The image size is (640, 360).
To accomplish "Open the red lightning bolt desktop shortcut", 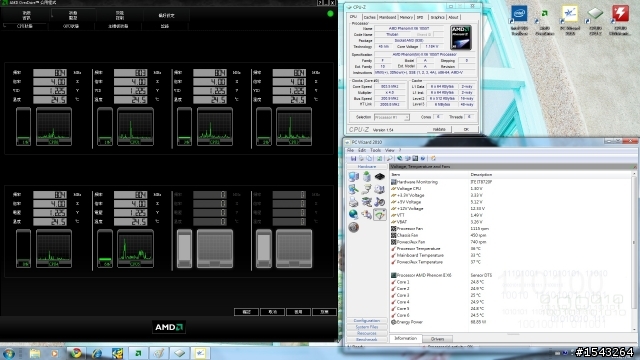I will click(x=620, y=19).
